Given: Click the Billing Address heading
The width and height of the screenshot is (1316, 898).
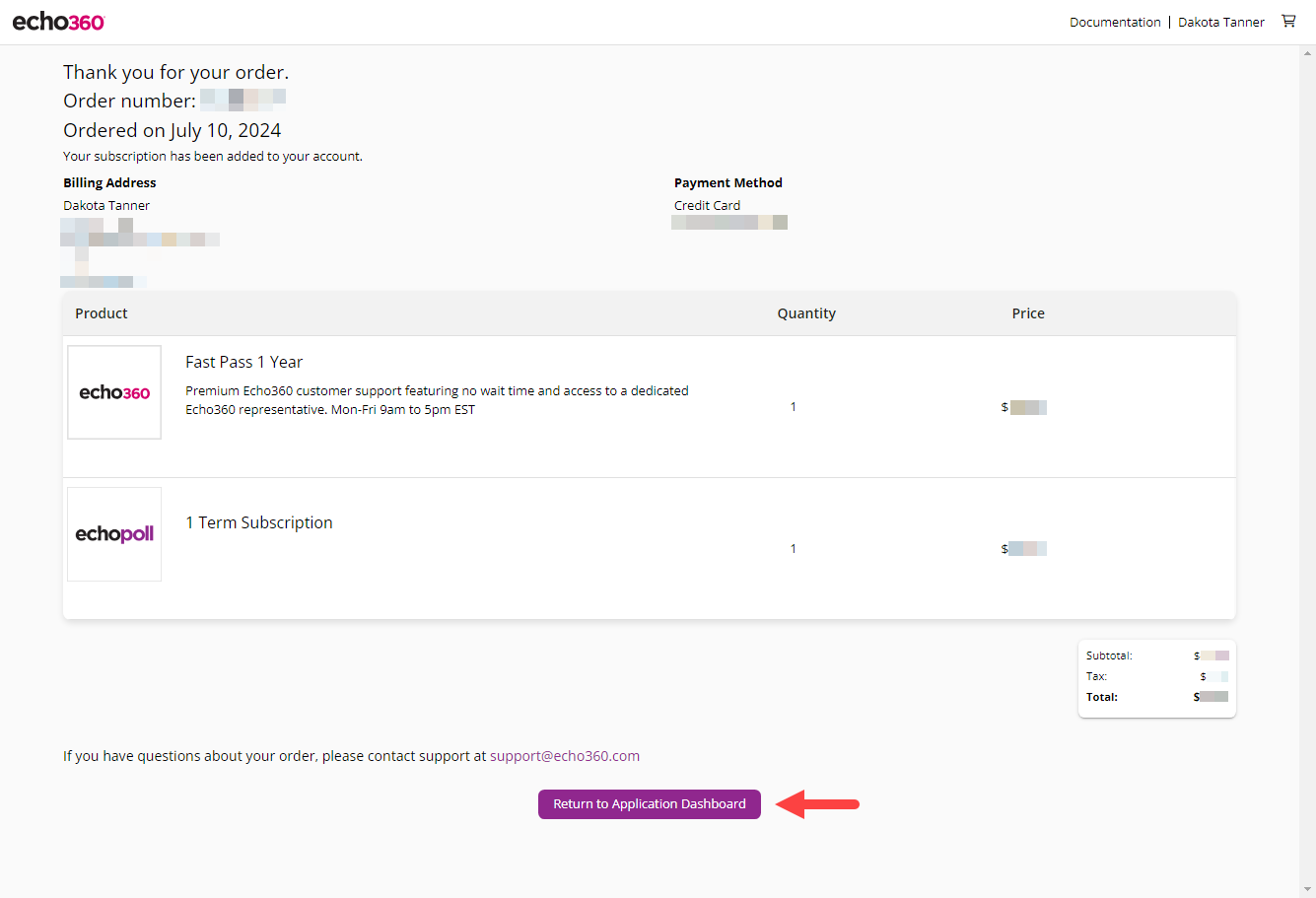Looking at the screenshot, I should [109, 182].
